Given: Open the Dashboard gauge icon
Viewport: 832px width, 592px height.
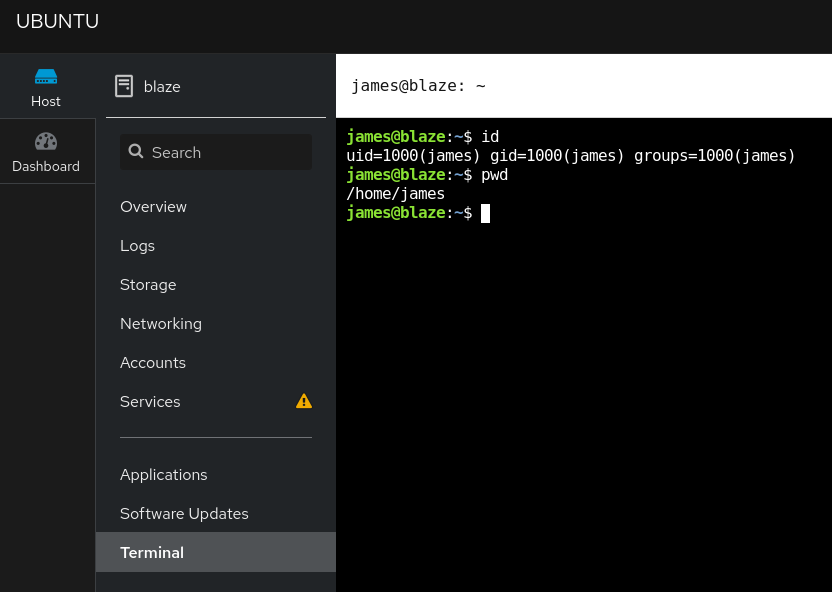Looking at the screenshot, I should point(46,141).
